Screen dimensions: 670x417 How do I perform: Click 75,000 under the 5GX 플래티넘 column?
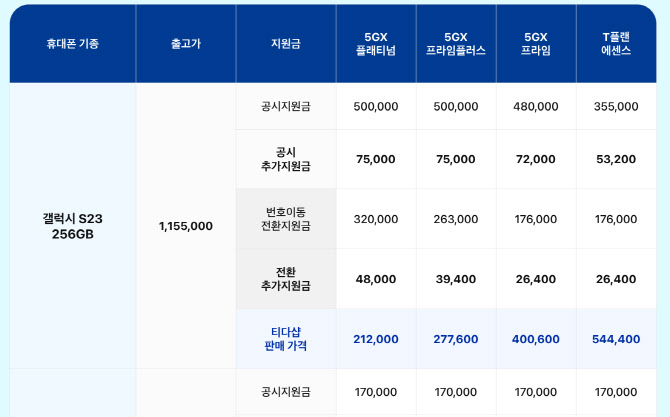coord(376,159)
